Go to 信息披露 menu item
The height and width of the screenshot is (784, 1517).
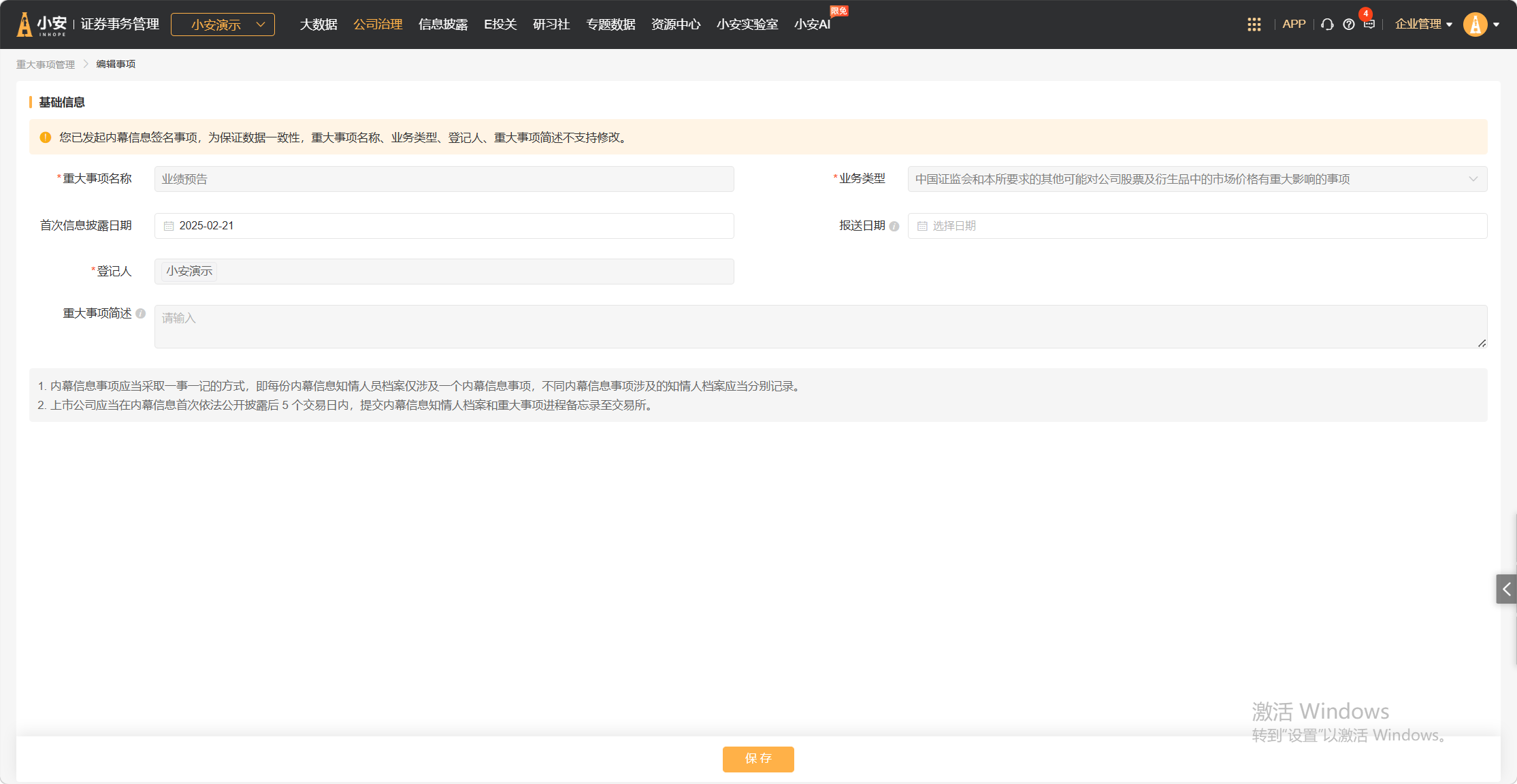[x=443, y=24]
